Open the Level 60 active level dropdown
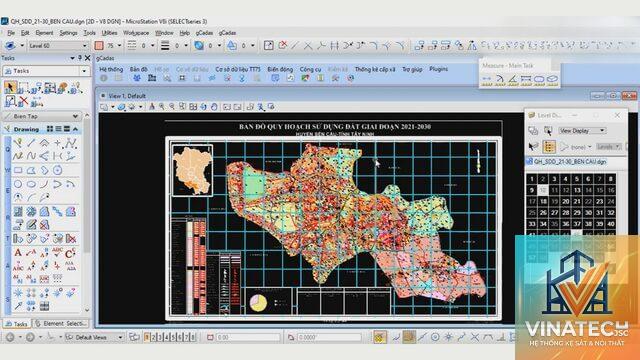This screenshot has width=640, height=360. tap(58, 46)
